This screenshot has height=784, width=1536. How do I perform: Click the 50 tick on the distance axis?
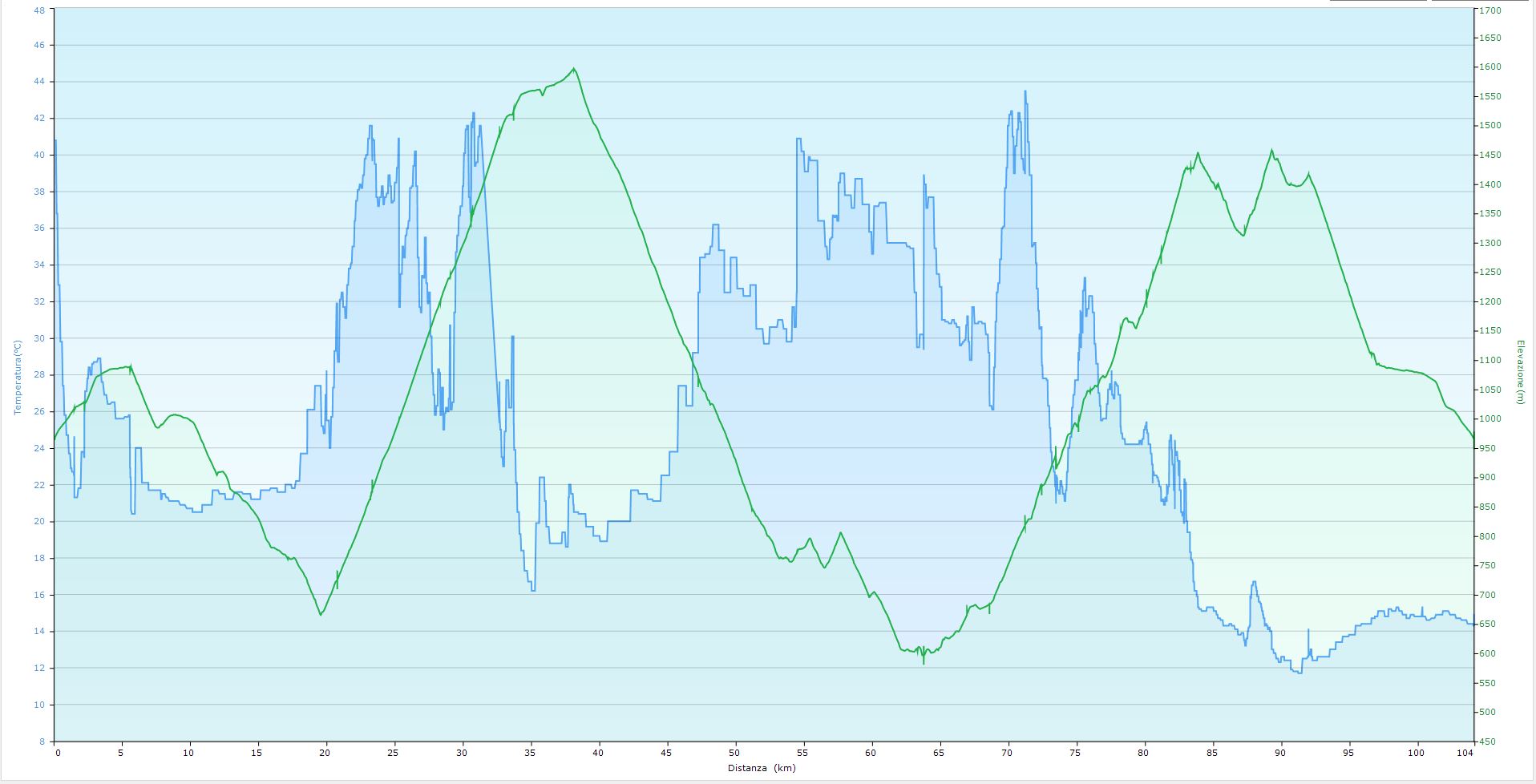tap(735, 753)
